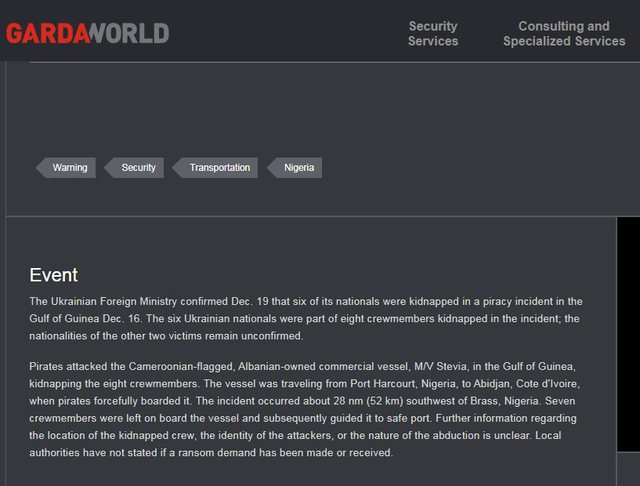This screenshot has width=640, height=486.
Task: Filter by the Transportation tag
Action: 215,168
